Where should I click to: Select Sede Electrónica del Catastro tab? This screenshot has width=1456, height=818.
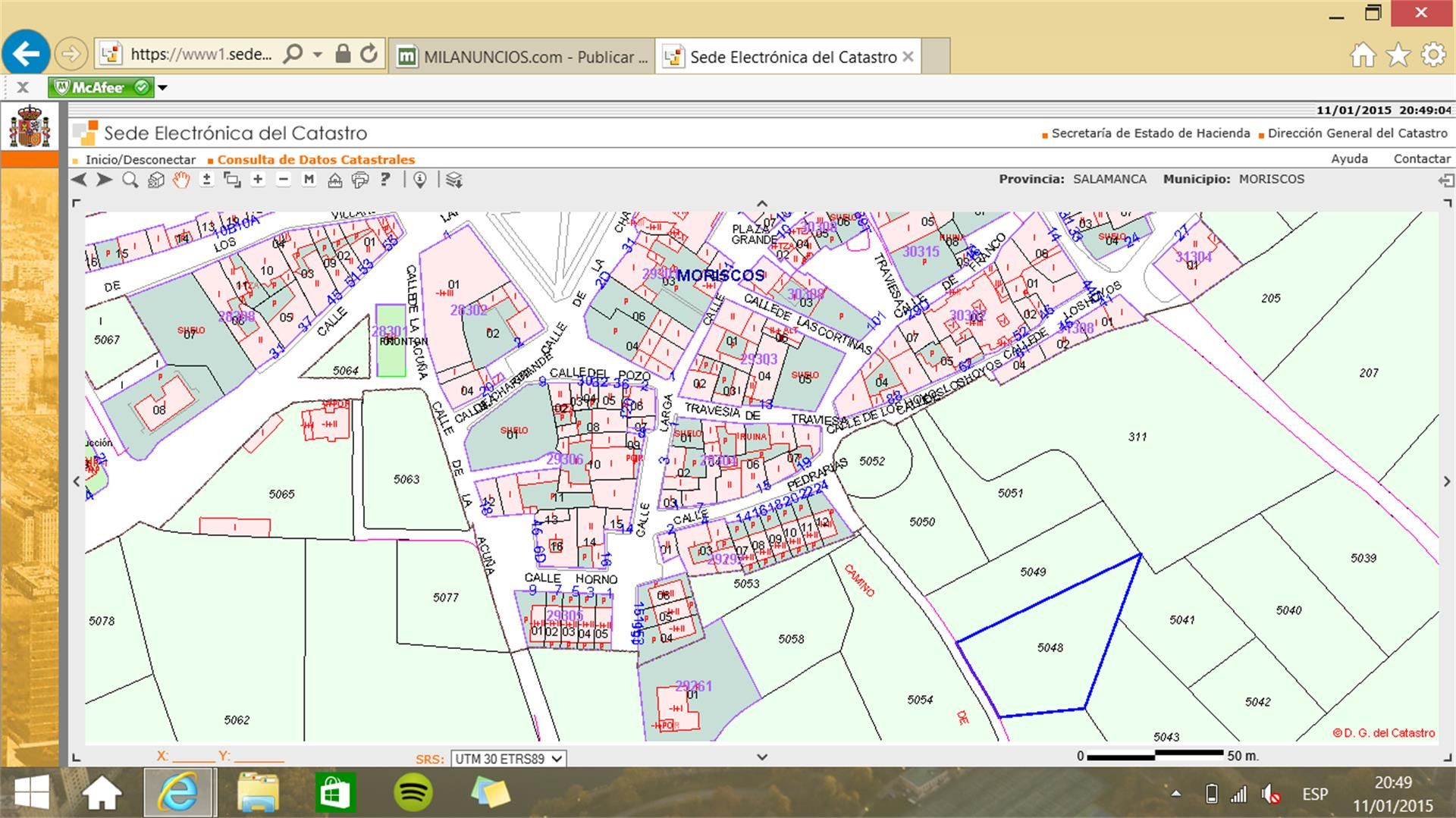click(787, 57)
